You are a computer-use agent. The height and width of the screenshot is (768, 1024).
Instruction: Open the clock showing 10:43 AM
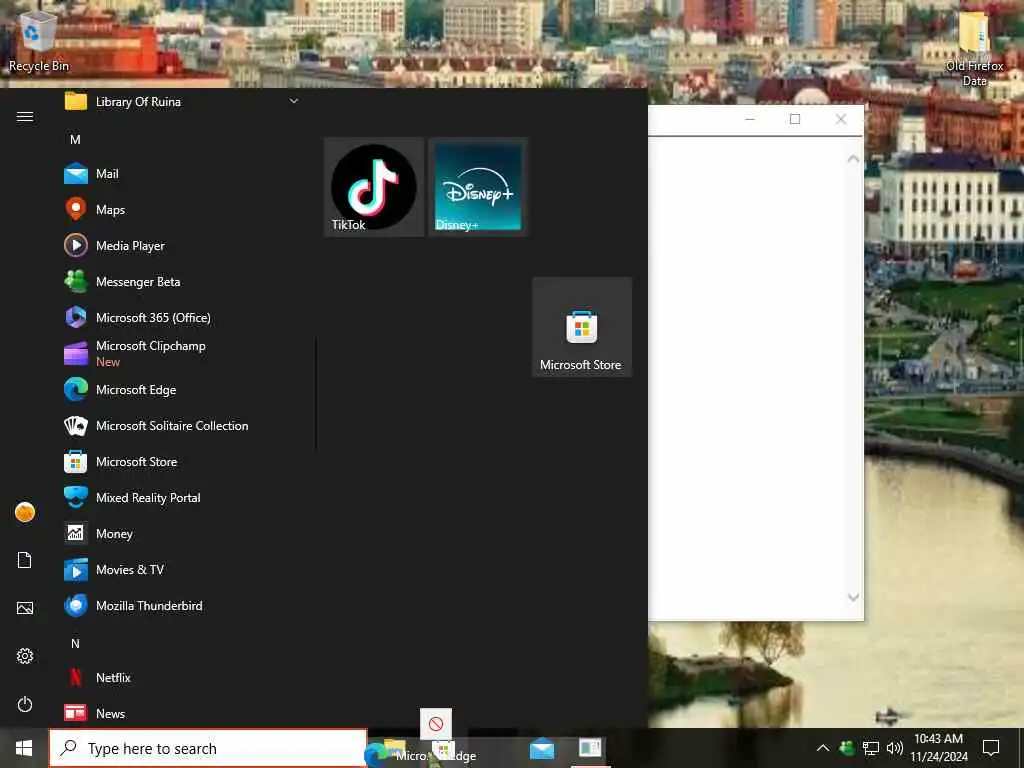point(939,748)
